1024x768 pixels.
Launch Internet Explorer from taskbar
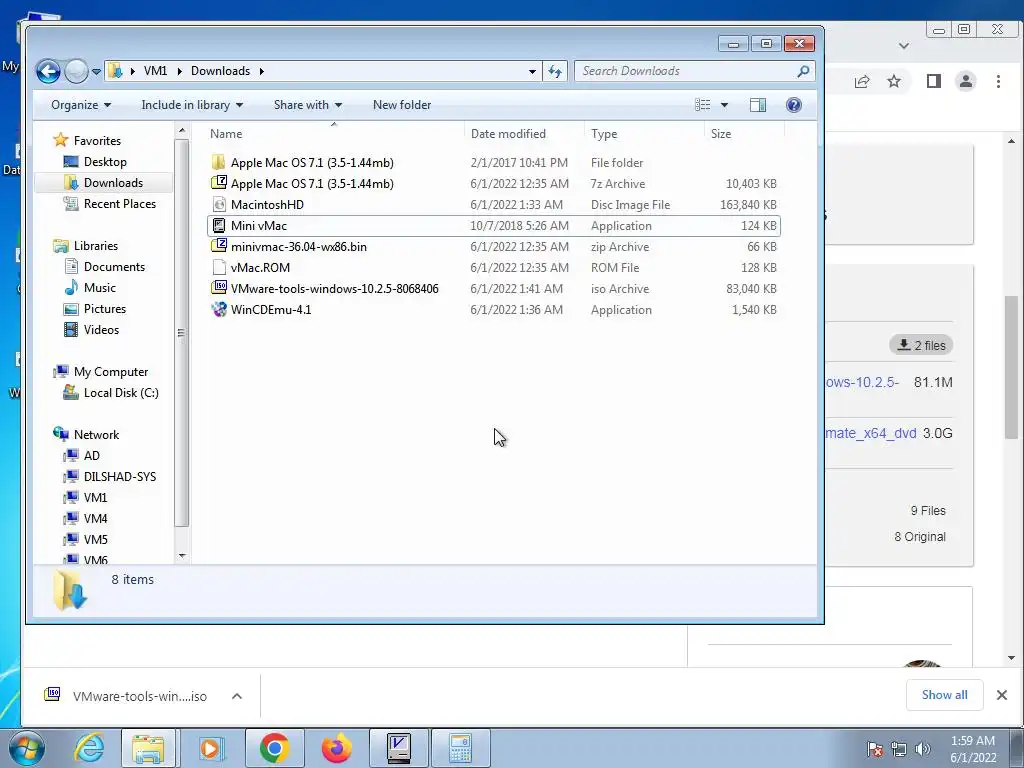pyautogui.click(x=89, y=748)
